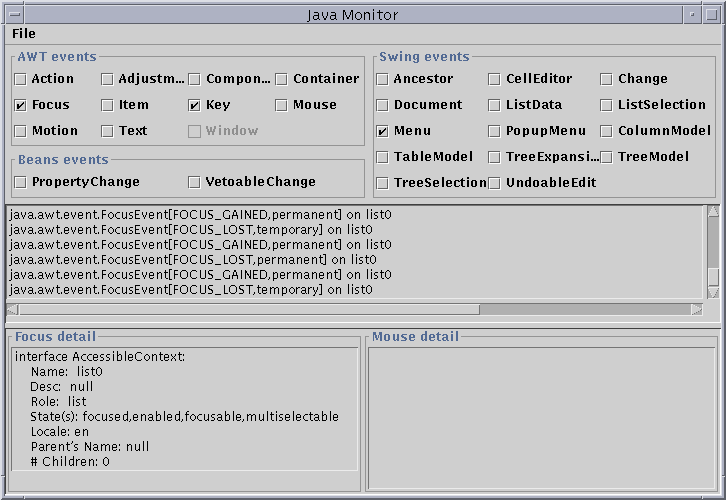Screen dimensions: 726x500
Task: Toggle the ListSelection checkbox
Action: (x=607, y=105)
